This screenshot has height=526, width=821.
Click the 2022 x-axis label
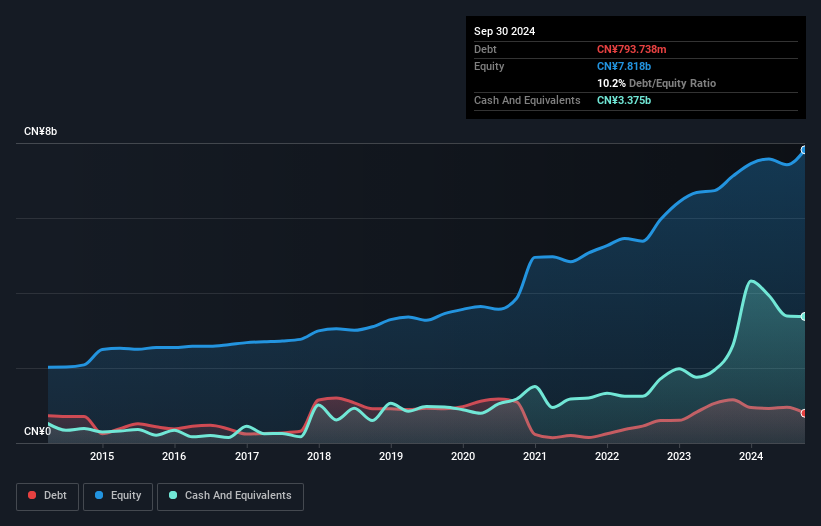click(607, 456)
